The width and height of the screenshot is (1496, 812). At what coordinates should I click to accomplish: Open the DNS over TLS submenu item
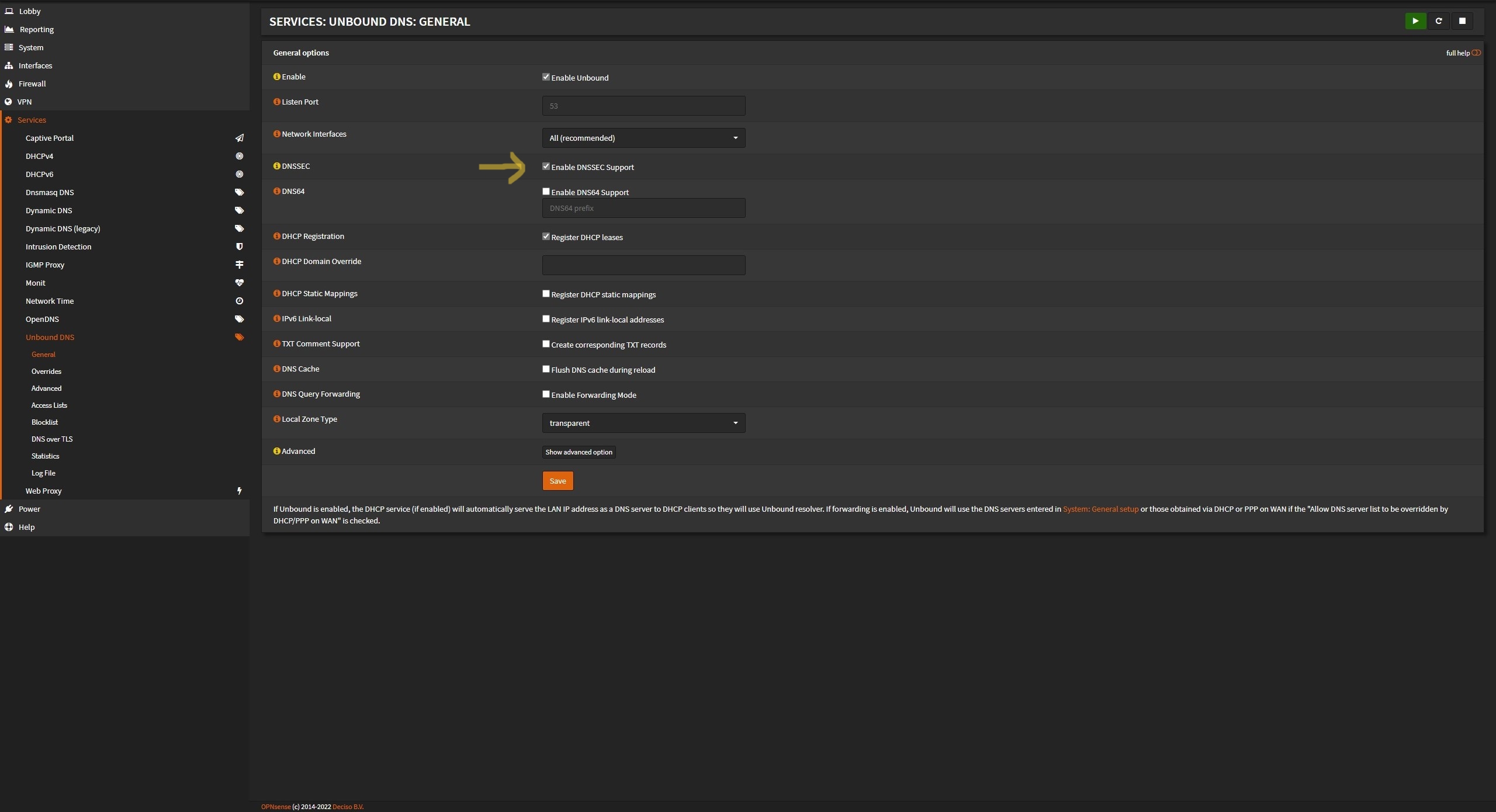(x=52, y=439)
